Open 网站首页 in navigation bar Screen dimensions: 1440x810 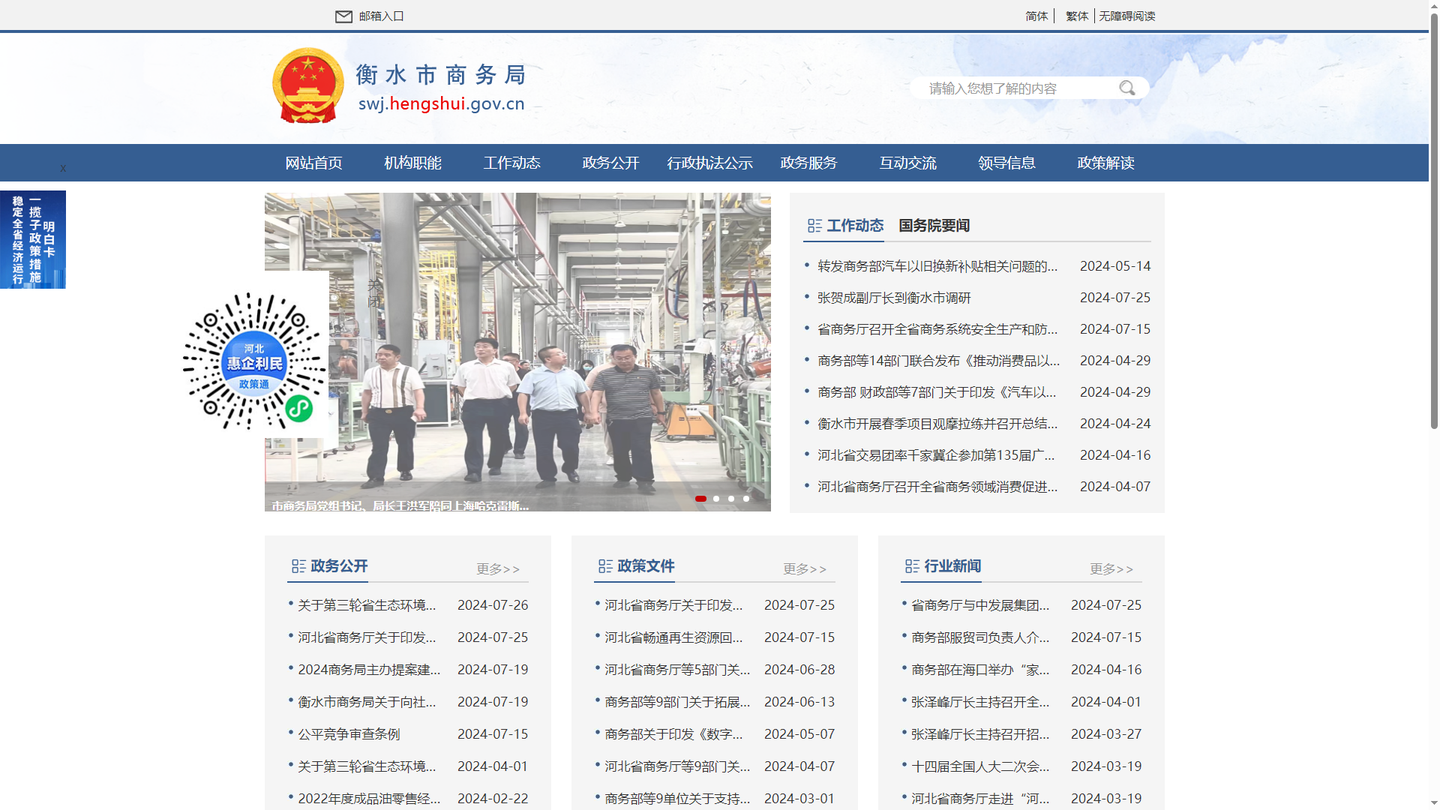[x=314, y=163]
